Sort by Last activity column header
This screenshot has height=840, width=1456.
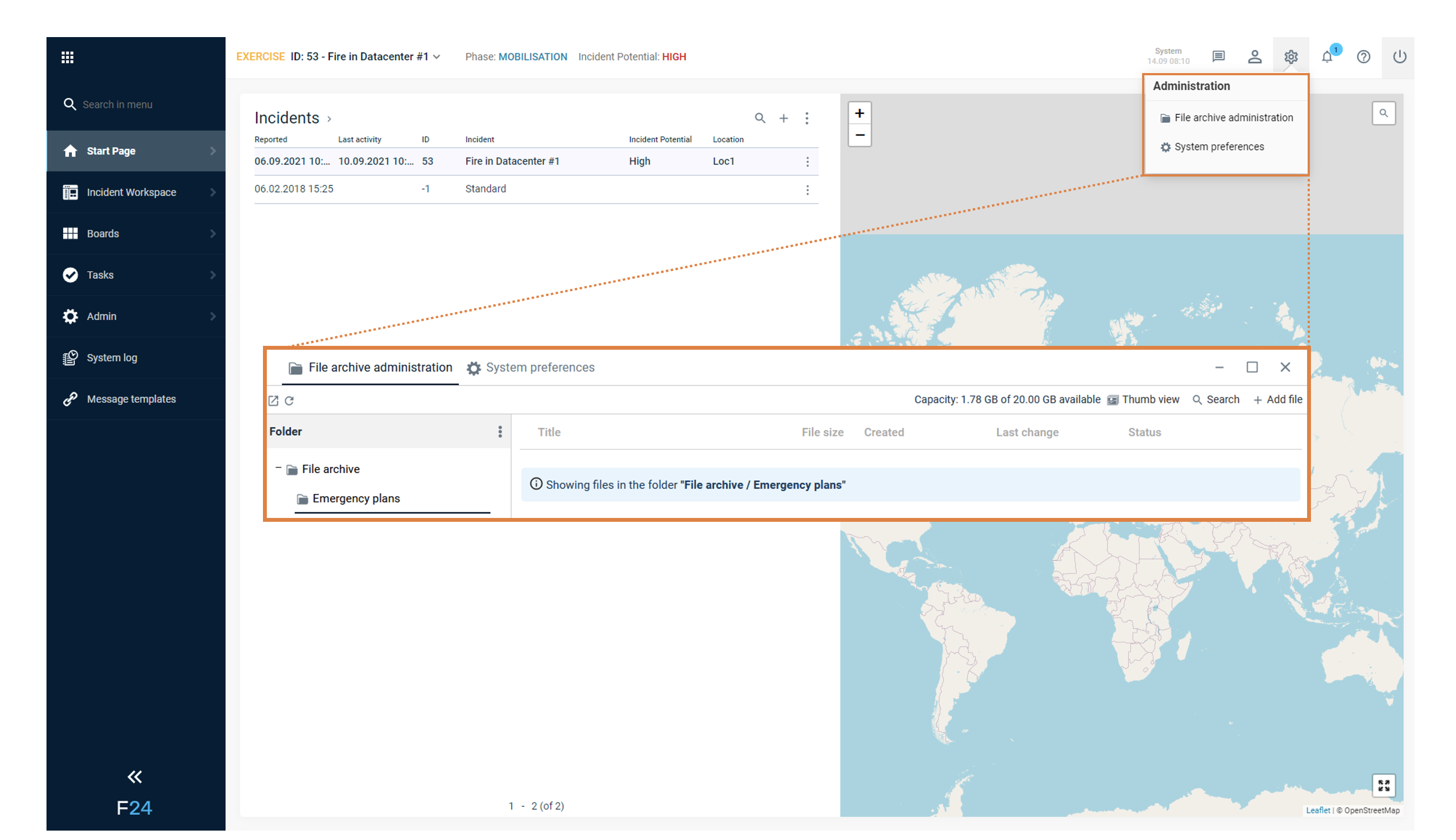[x=359, y=139]
